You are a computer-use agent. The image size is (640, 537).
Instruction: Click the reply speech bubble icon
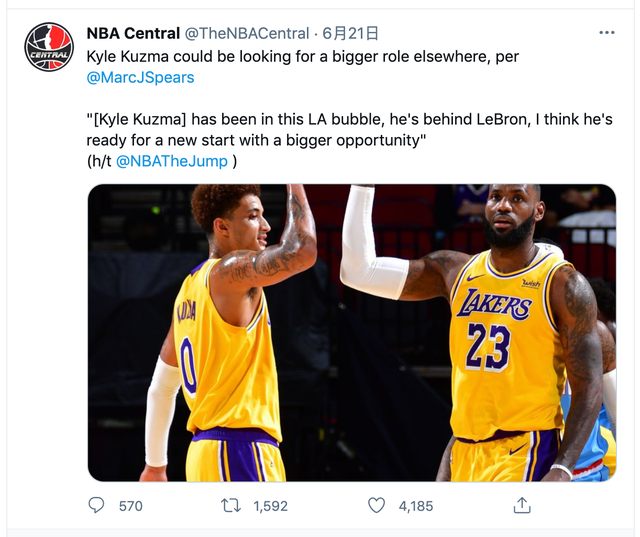pyautogui.click(x=97, y=506)
